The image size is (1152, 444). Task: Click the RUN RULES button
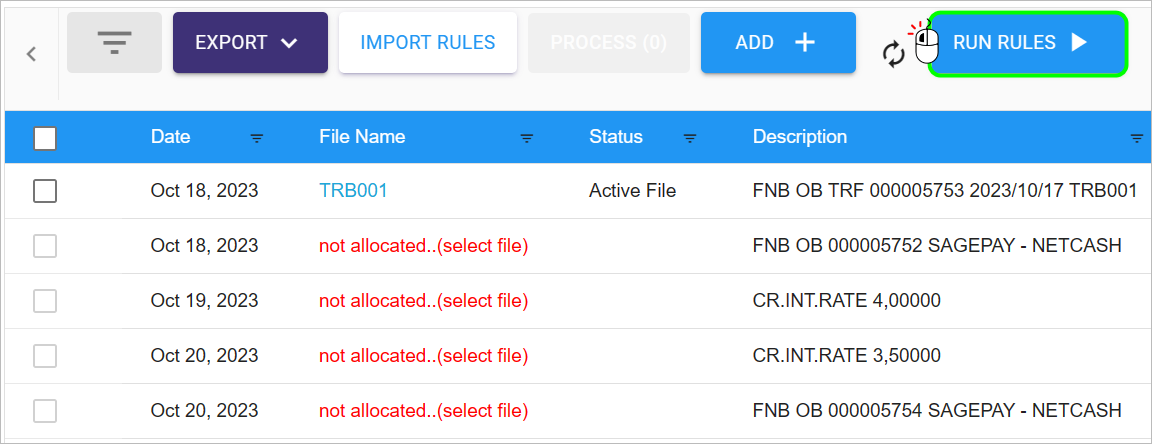[1028, 43]
